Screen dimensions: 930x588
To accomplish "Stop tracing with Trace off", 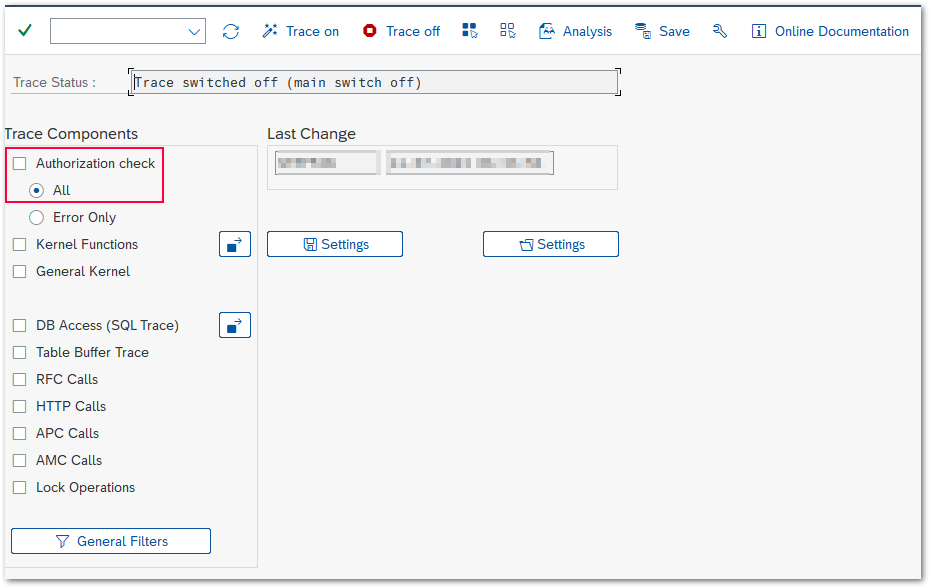I will pos(401,31).
